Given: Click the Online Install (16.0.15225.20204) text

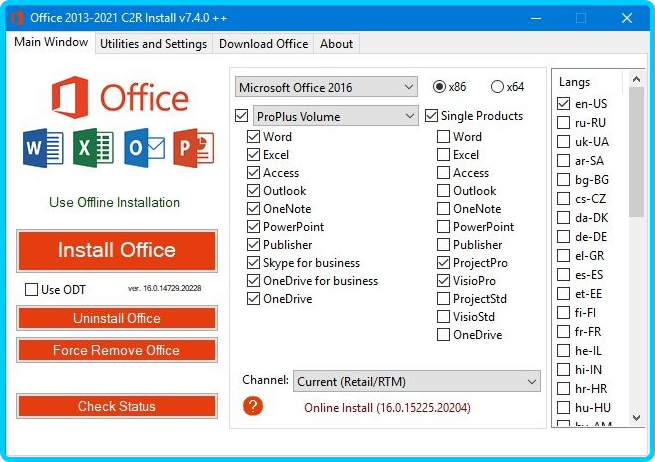Looking at the screenshot, I should (x=387, y=407).
